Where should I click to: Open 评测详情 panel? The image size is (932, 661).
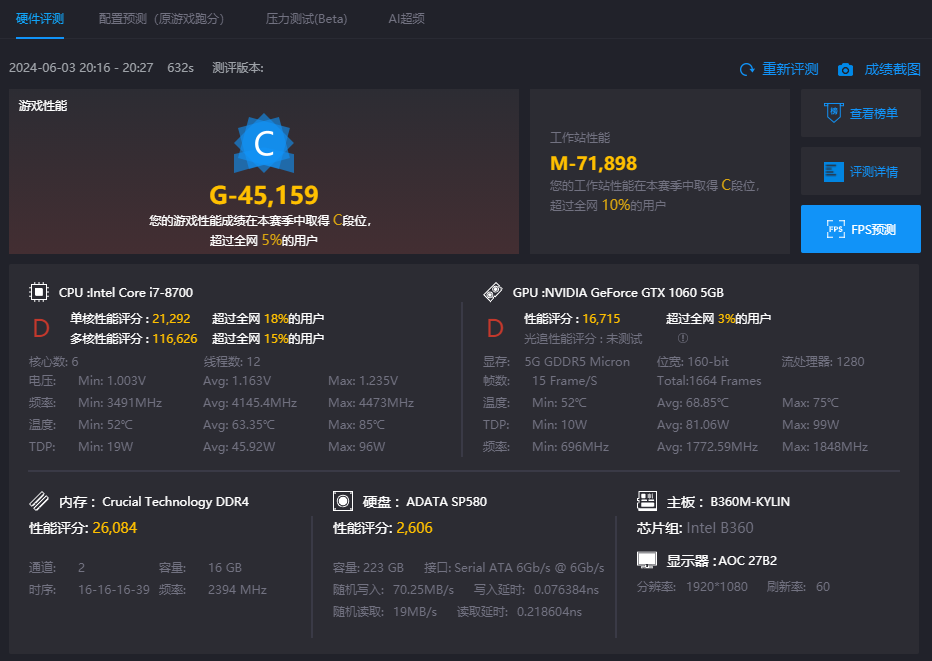(x=860, y=171)
